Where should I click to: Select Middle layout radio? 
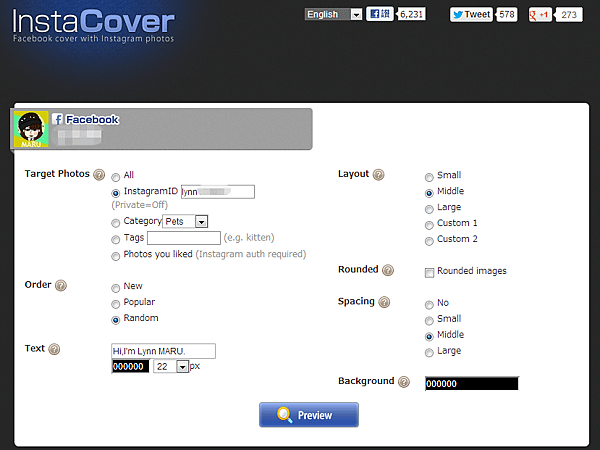click(429, 193)
